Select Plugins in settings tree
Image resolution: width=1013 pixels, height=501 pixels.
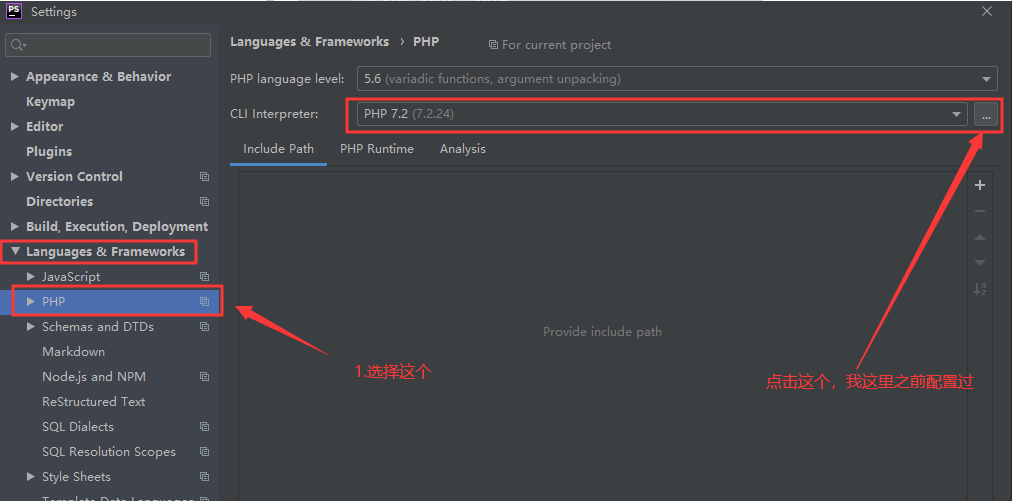(x=49, y=152)
